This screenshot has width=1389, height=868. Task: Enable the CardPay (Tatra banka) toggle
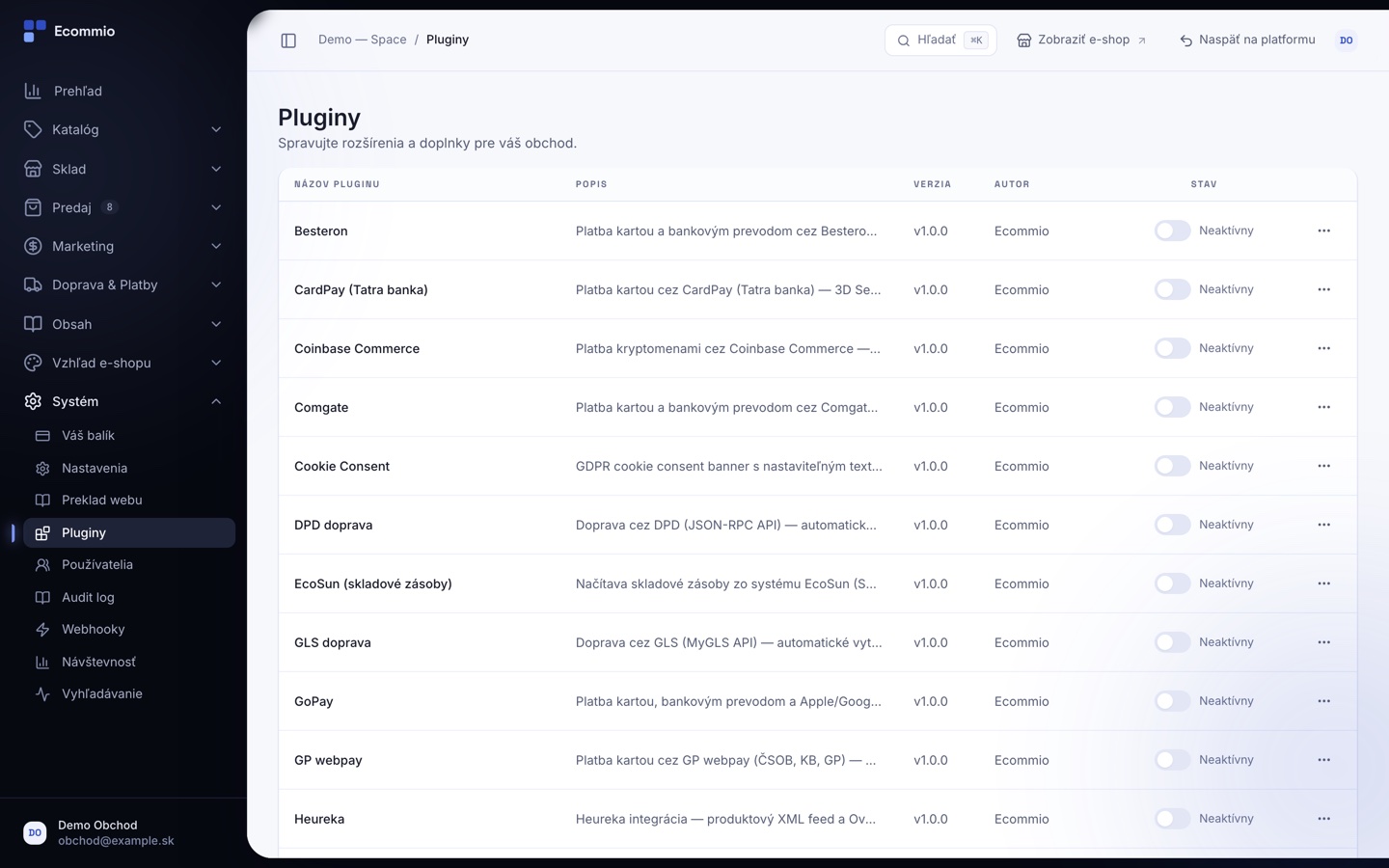pyautogui.click(x=1172, y=289)
